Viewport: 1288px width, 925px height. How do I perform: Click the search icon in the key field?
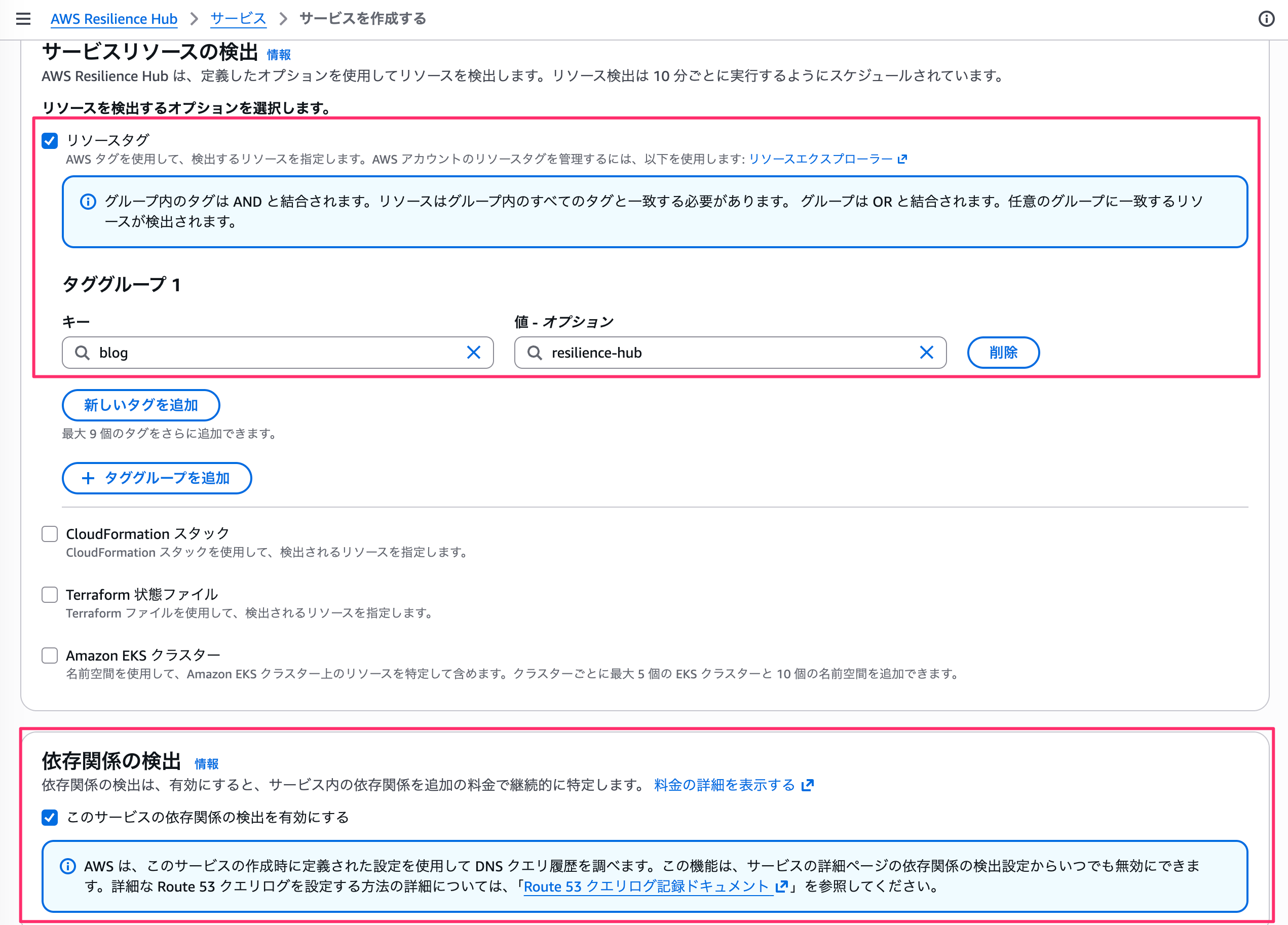point(83,353)
